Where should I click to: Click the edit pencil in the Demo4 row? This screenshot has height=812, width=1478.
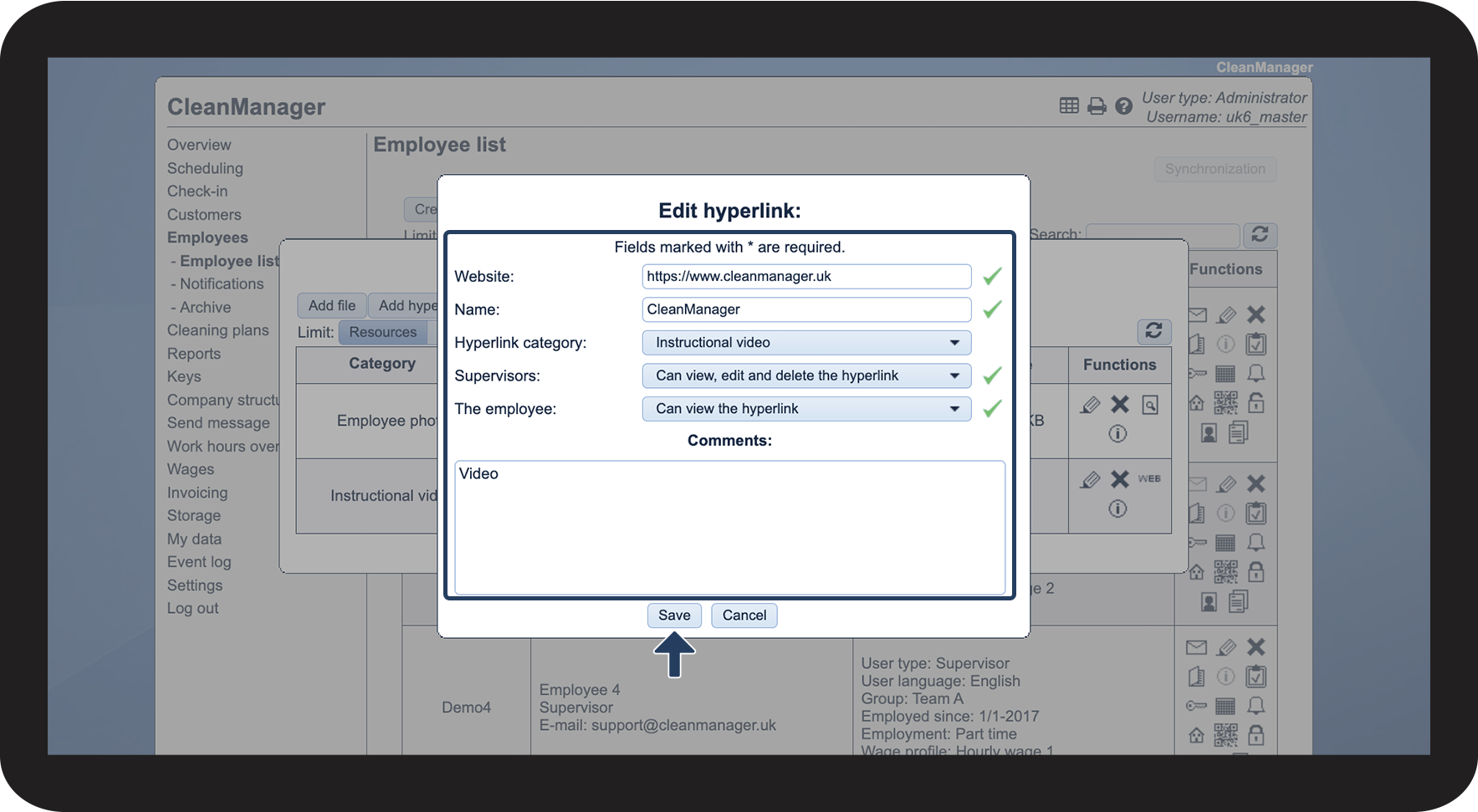1226,647
